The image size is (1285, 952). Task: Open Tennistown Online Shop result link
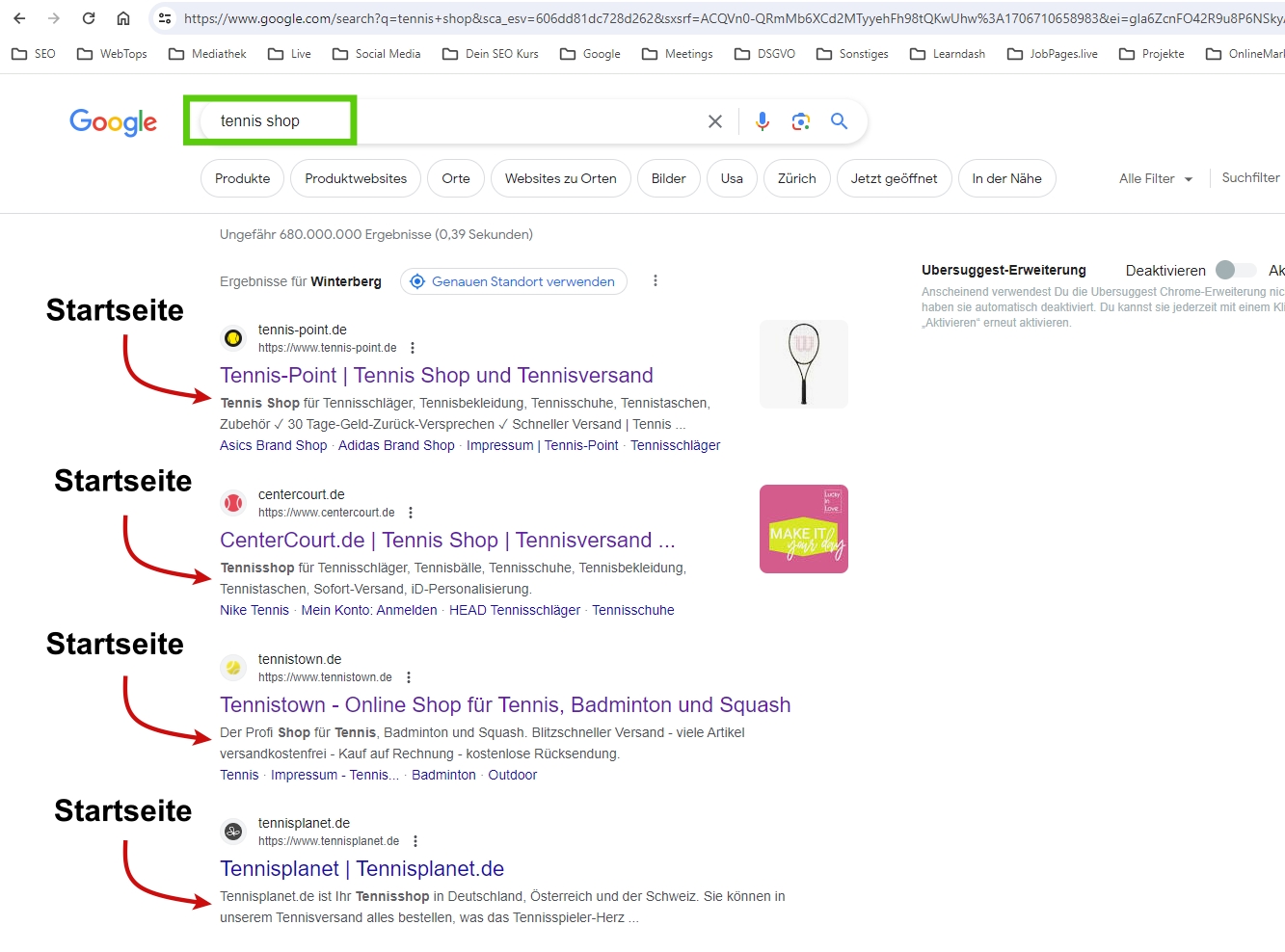[x=504, y=705]
